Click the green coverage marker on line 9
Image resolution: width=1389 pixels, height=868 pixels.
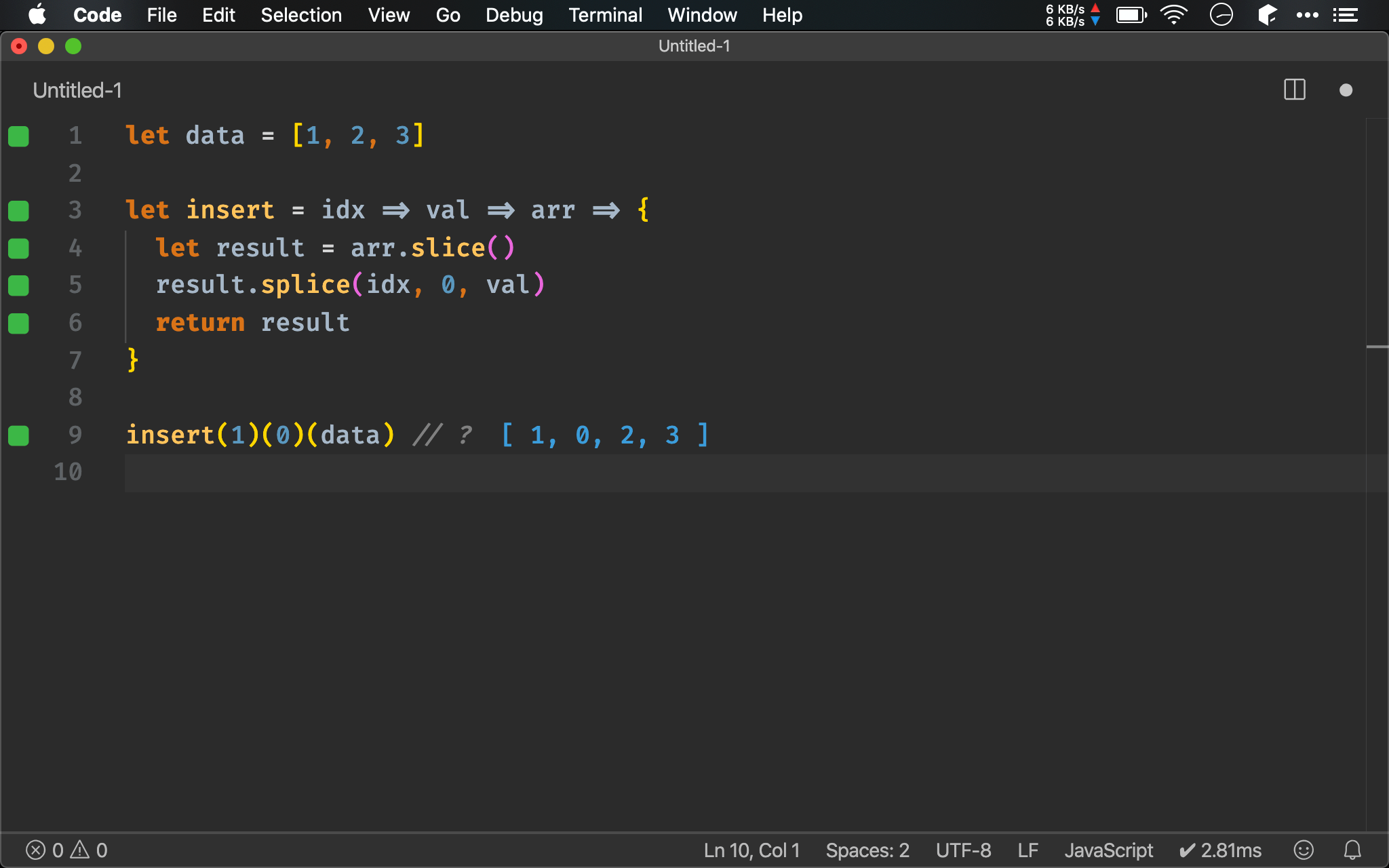(18, 435)
